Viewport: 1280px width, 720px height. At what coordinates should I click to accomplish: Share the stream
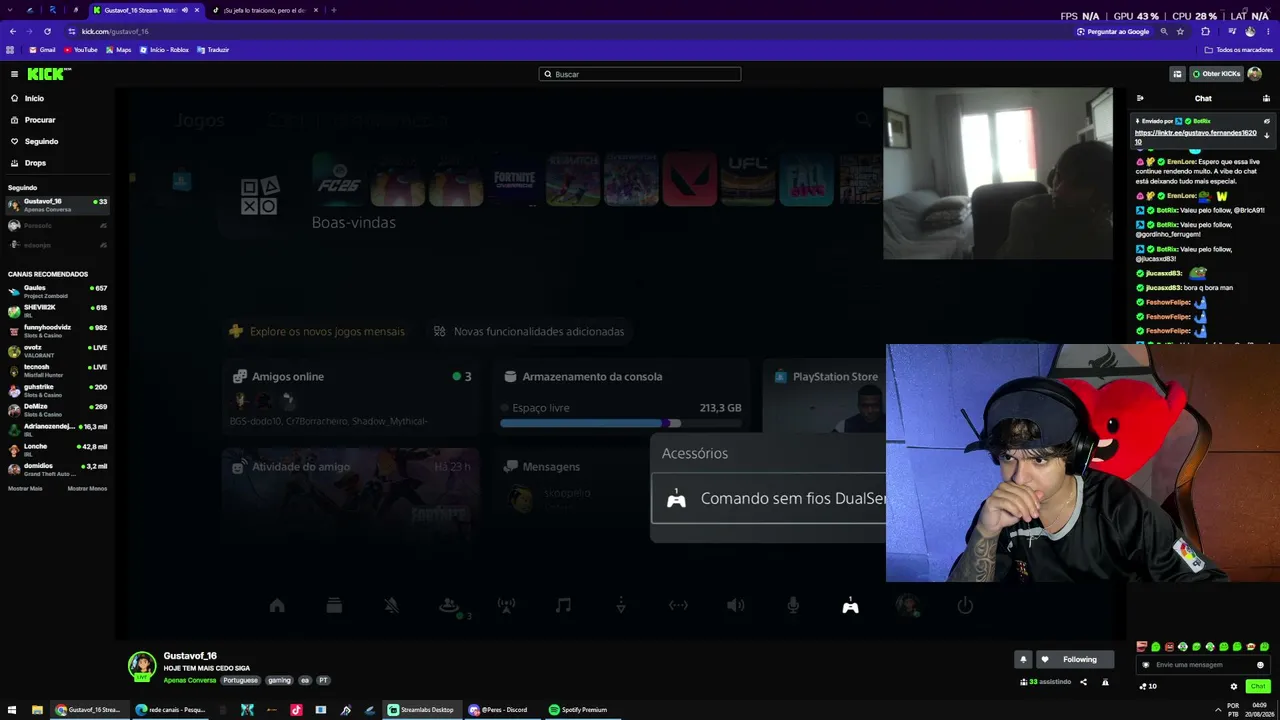pyautogui.click(x=1083, y=682)
